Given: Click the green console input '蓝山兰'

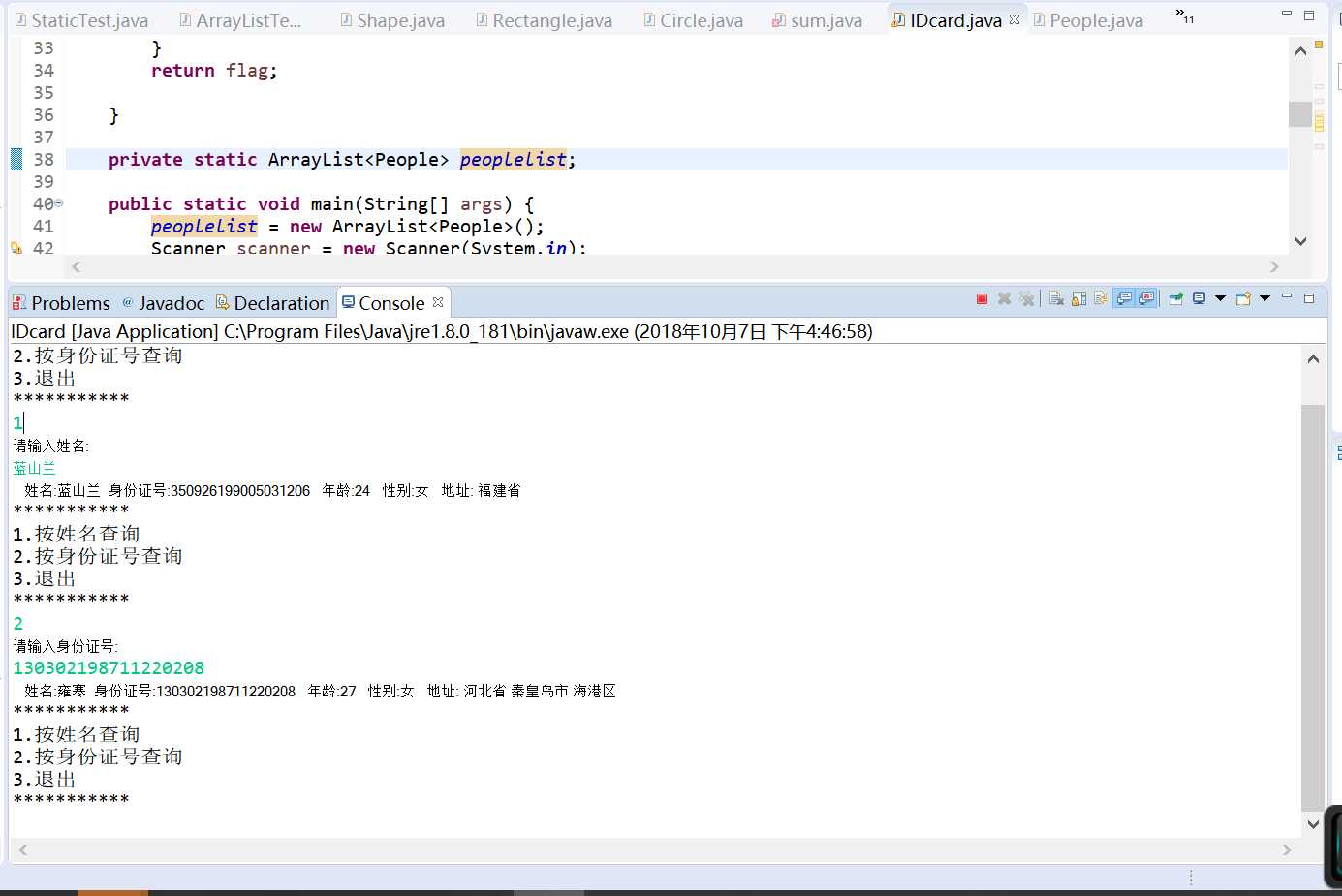Looking at the screenshot, I should tap(35, 468).
